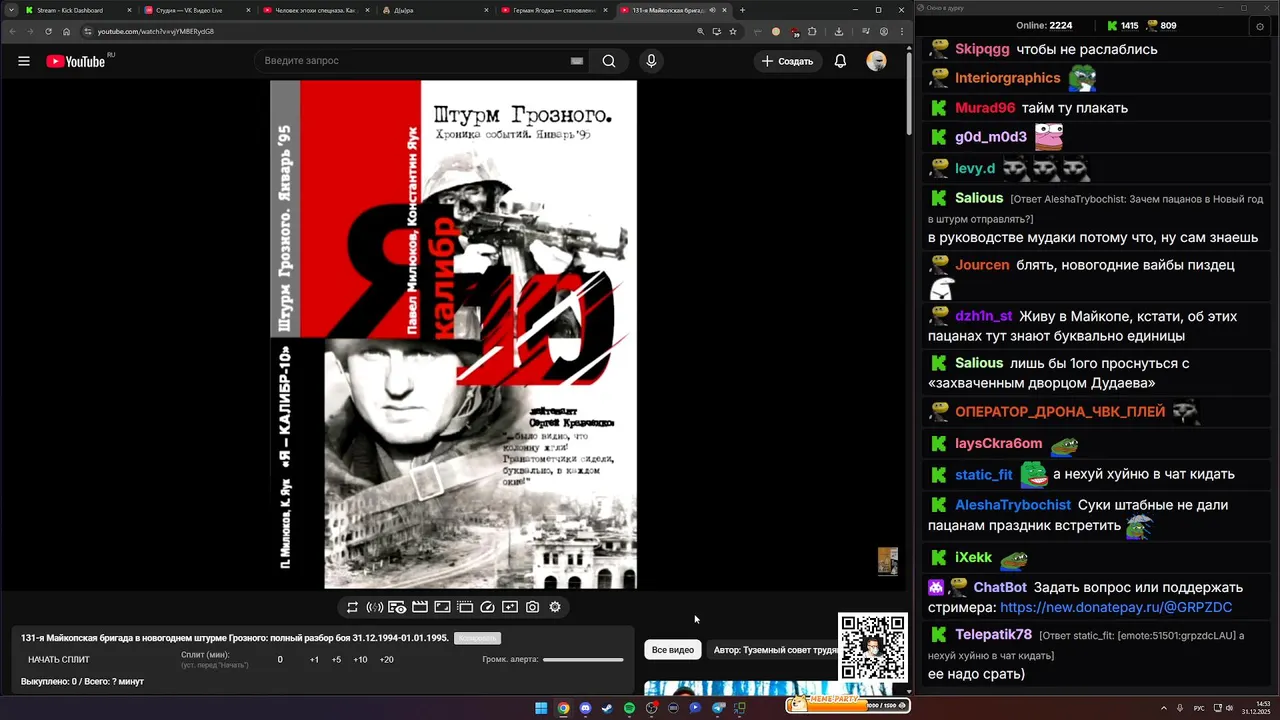Image resolution: width=1280 pixels, height=720 pixels.
Task: Click the eye display toolbar icon
Action: click(x=397, y=607)
